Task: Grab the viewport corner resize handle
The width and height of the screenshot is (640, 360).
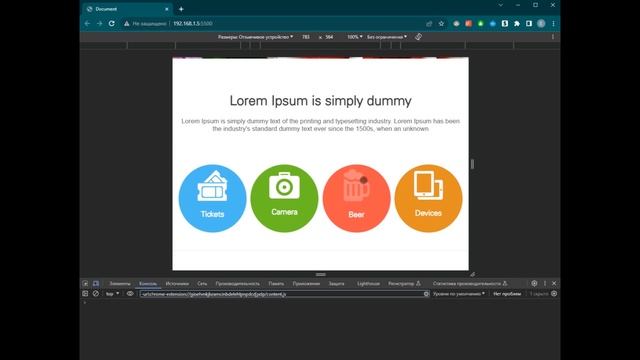Action: (472, 274)
